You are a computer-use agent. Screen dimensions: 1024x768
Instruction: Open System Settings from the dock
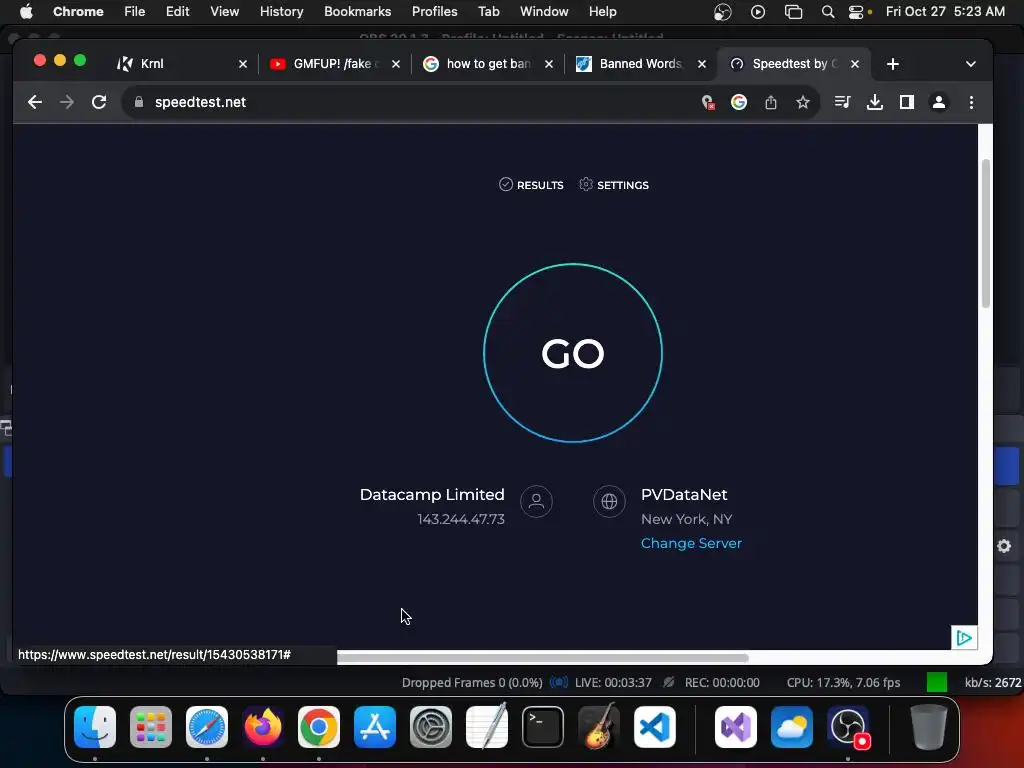[431, 727]
